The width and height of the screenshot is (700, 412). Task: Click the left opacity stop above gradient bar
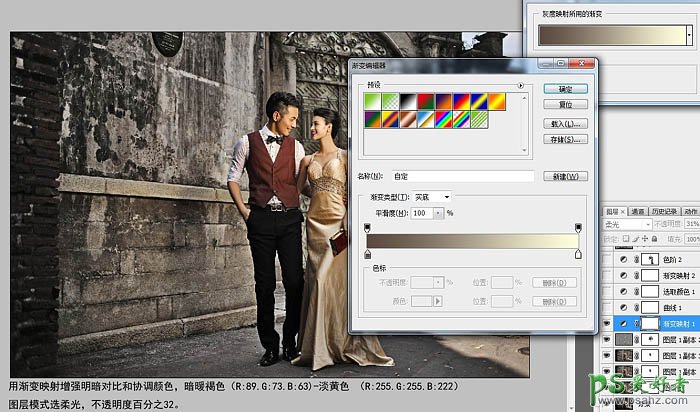(x=368, y=228)
